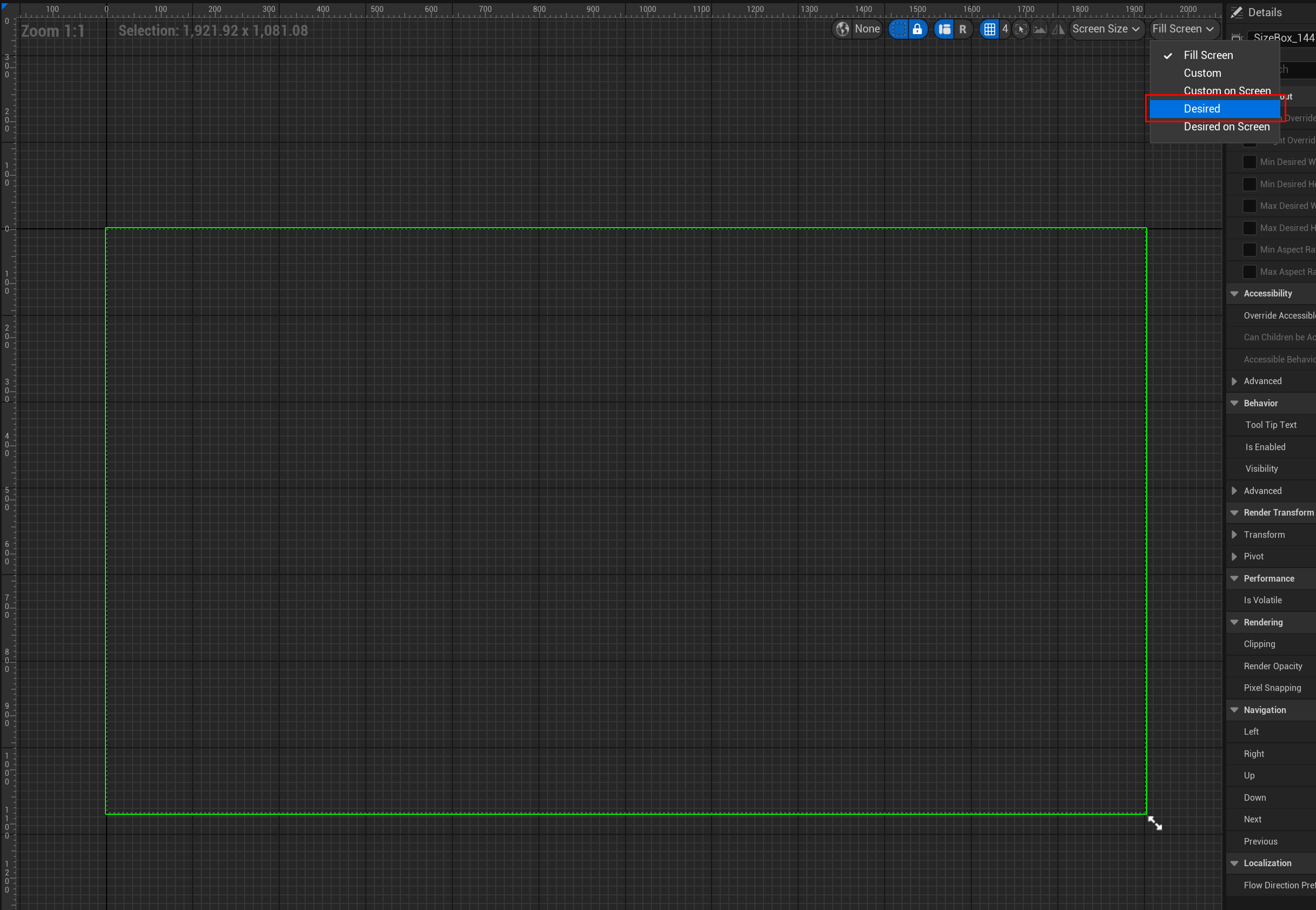Click the preview background image icon

coord(1039,29)
